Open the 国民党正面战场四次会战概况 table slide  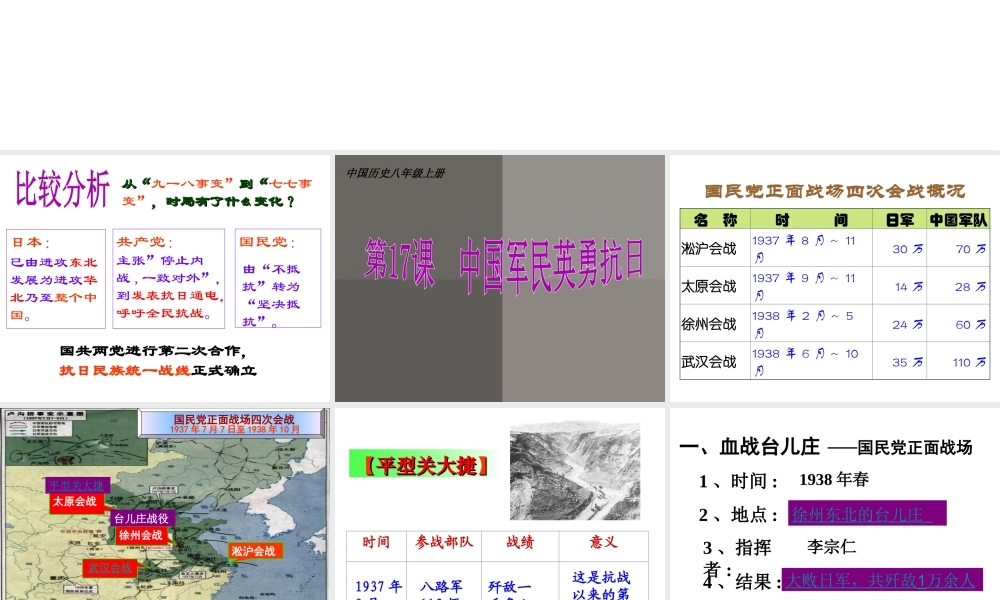[x=835, y=278]
